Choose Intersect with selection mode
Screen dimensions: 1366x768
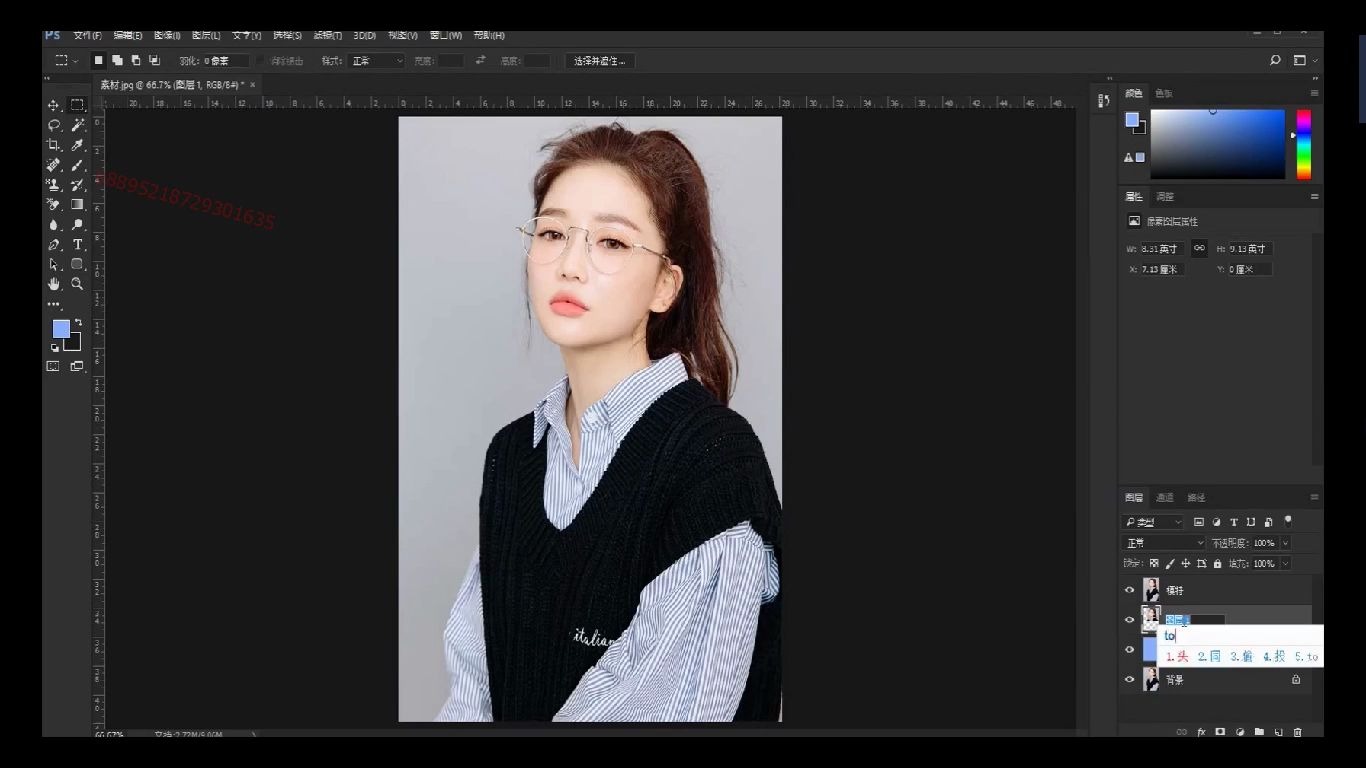154,61
